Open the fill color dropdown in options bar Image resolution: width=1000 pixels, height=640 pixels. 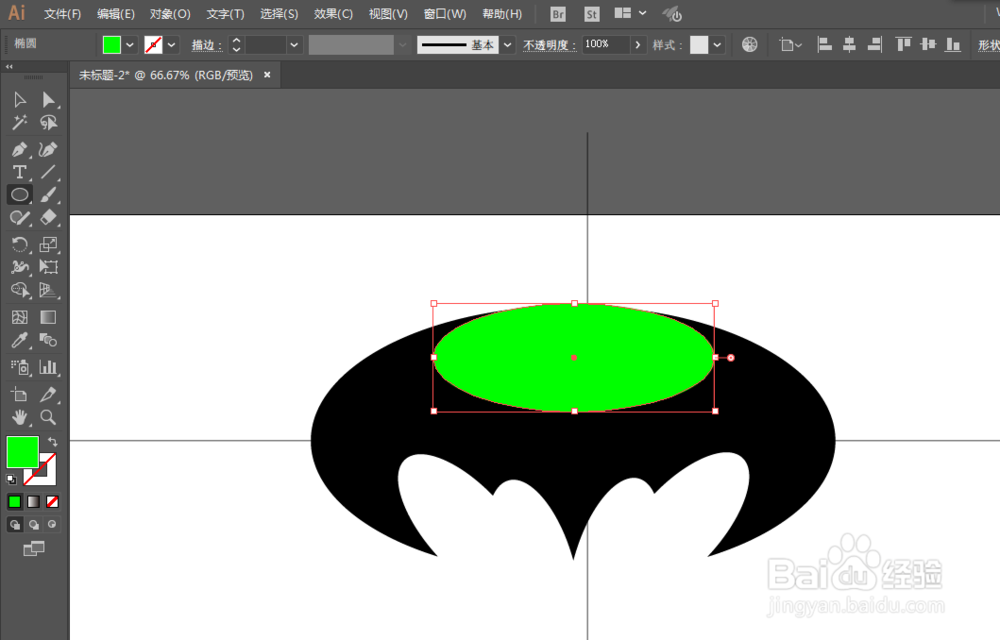(130, 44)
